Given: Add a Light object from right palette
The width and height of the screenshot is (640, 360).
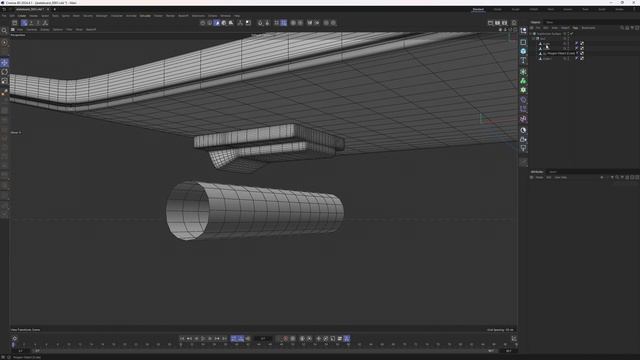Looking at the screenshot, I should (x=523, y=149).
